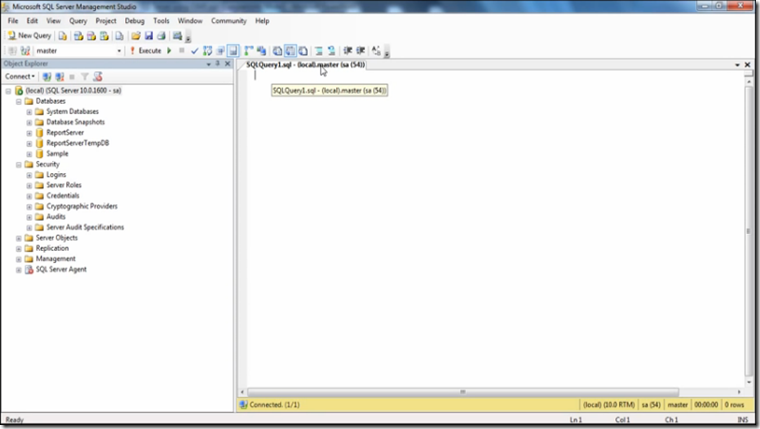The image size is (760, 429).
Task: Collapse the (local) server node
Action: (8, 91)
